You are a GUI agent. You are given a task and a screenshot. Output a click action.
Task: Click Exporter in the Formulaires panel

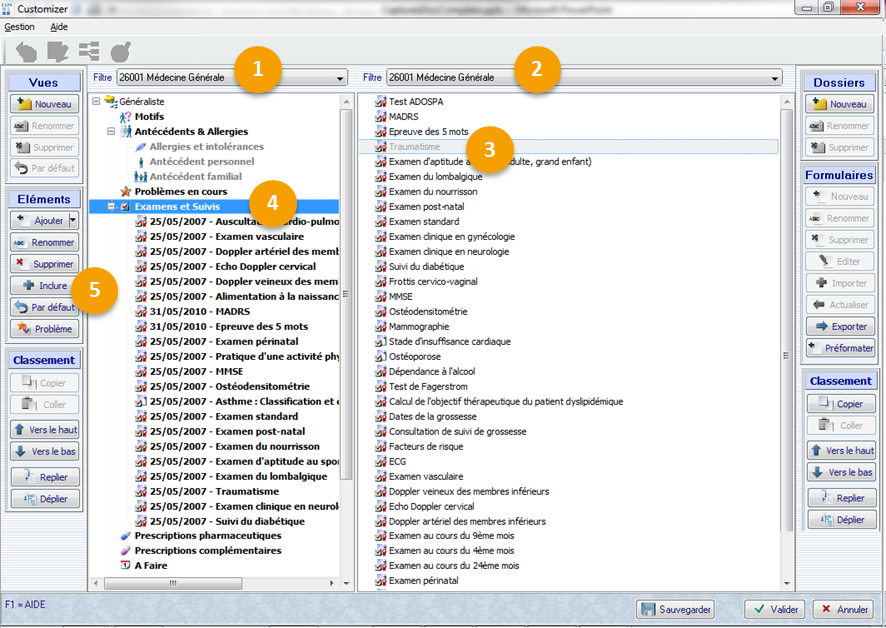tap(840, 326)
